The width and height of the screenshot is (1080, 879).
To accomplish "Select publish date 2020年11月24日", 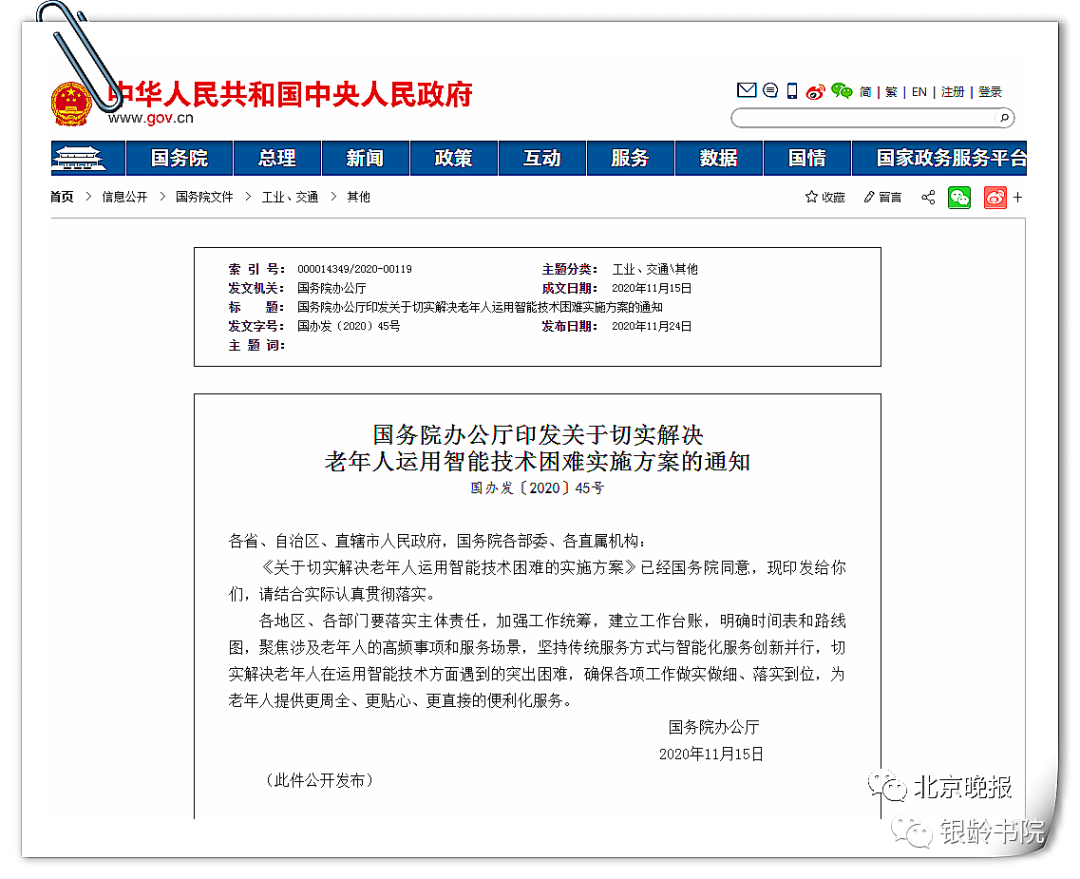I will pyautogui.click(x=651, y=326).
